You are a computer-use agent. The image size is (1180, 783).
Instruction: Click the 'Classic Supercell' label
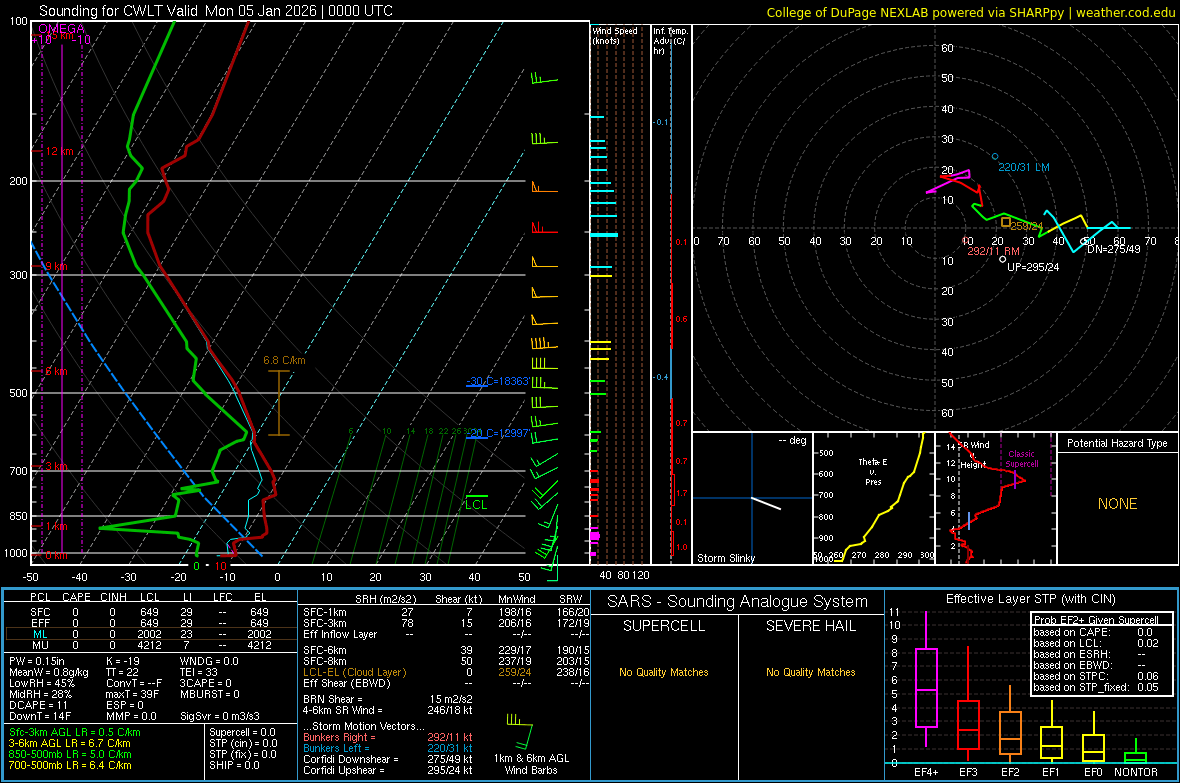tap(1021, 459)
